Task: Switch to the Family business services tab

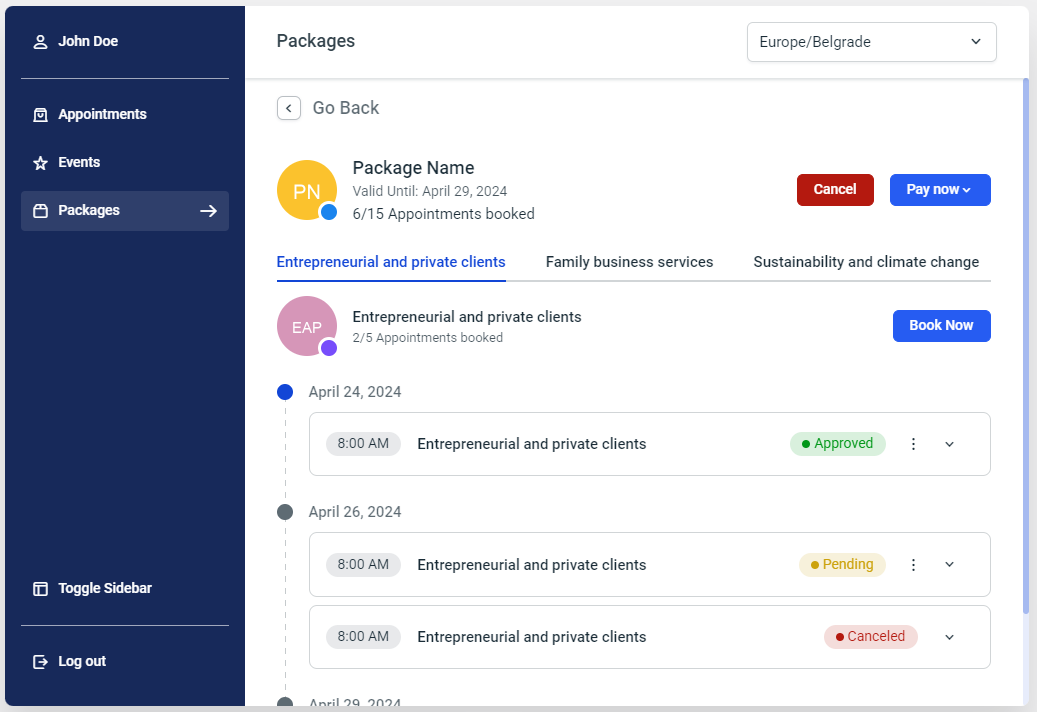Action: click(x=629, y=262)
